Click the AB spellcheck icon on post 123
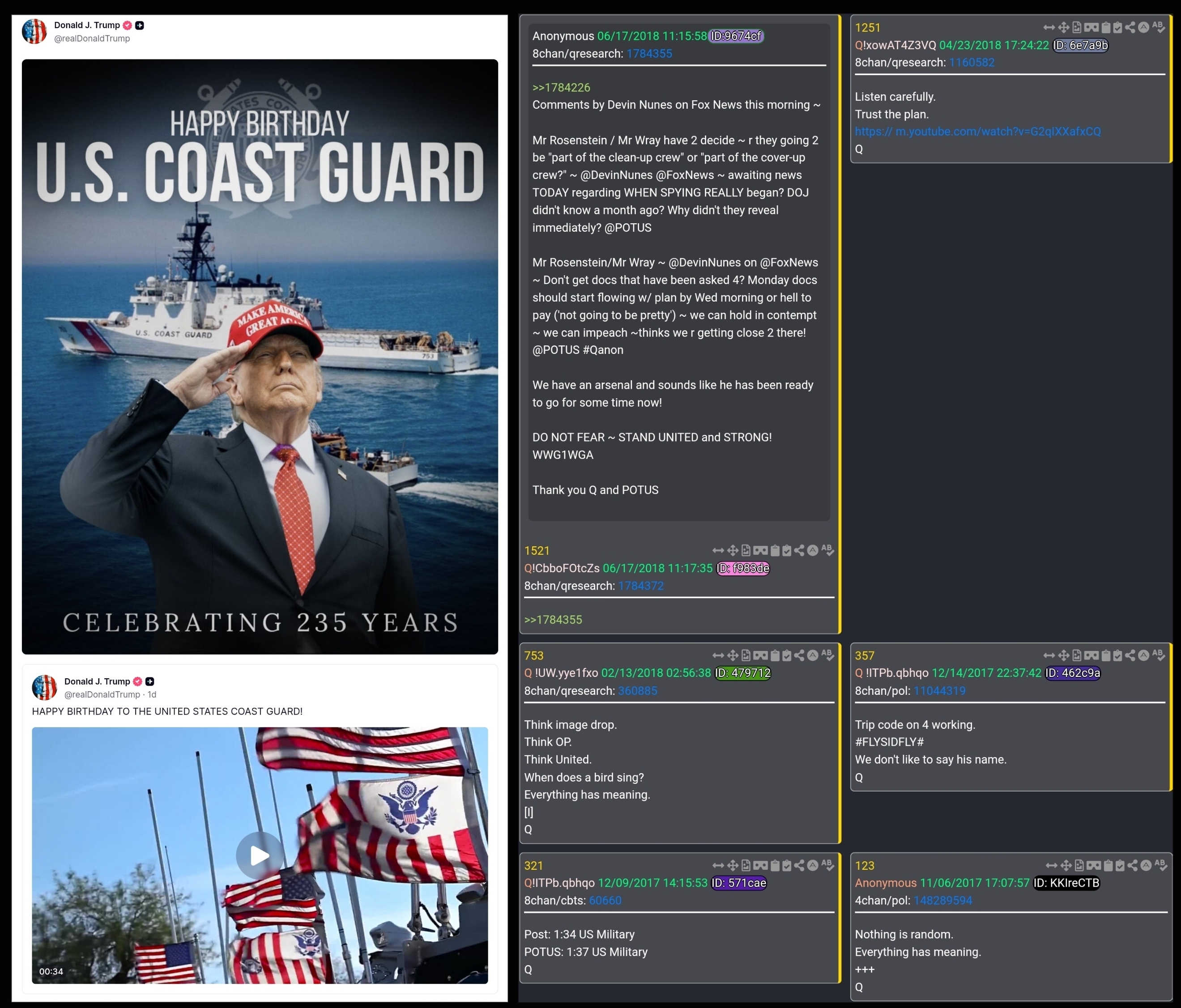Screen dimensions: 1181x1008 1160,866
